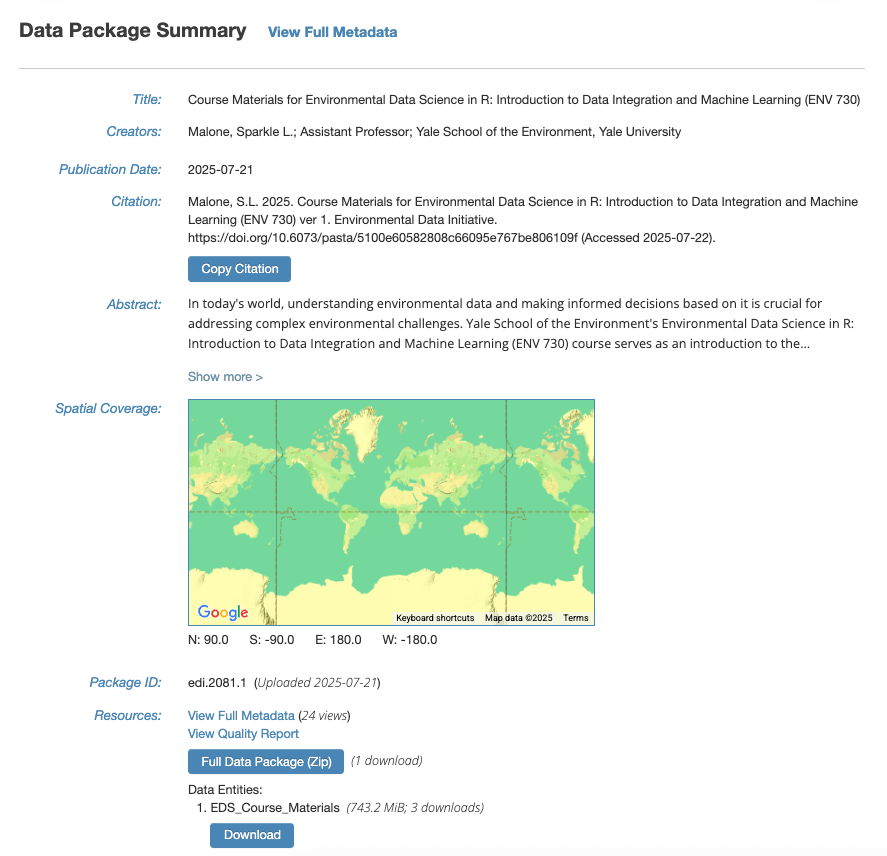The height and width of the screenshot is (856, 887).
Task: Click the Download button for EDS_Course_Materials
Action: click(252, 835)
